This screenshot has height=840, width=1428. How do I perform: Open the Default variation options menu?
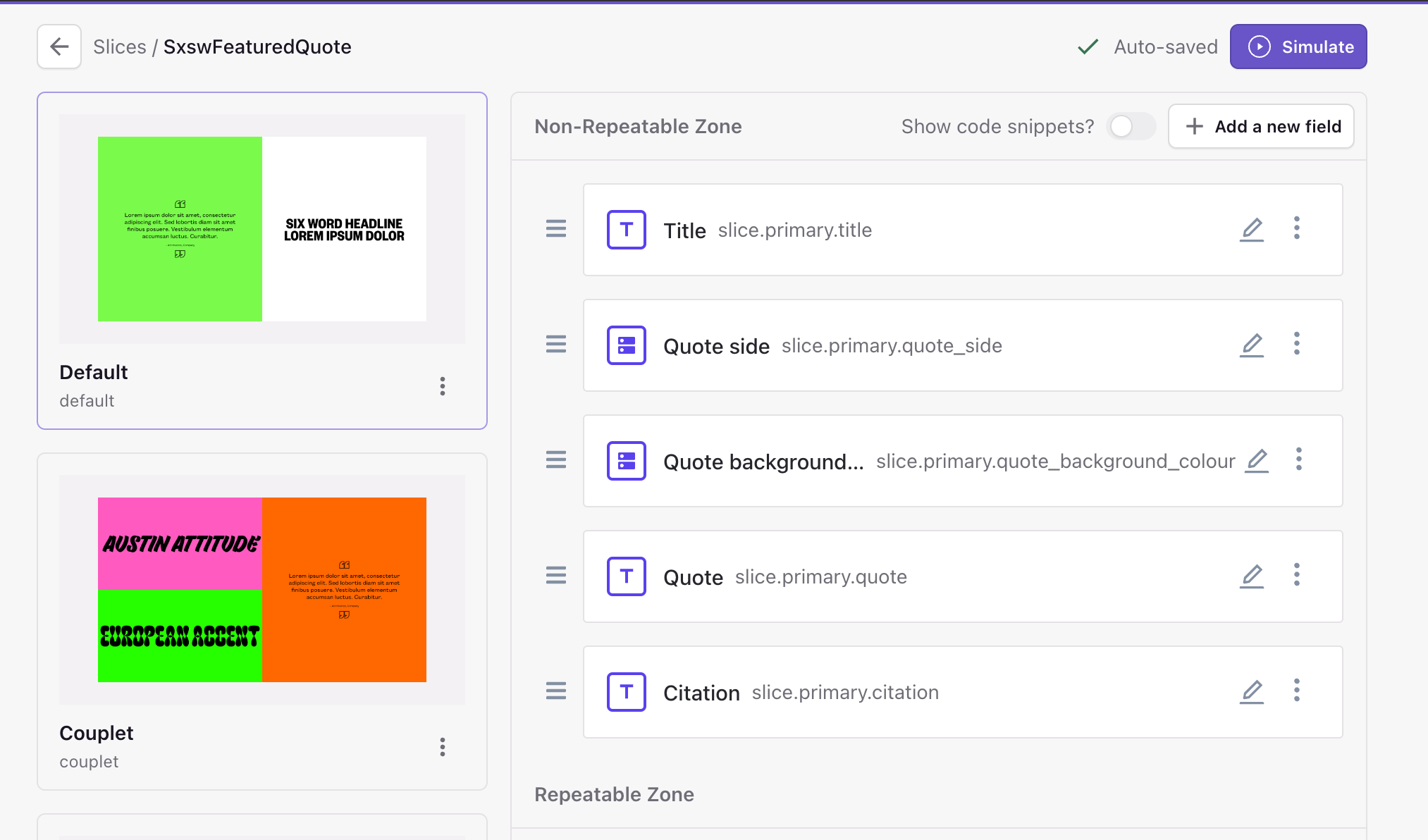pyautogui.click(x=443, y=386)
